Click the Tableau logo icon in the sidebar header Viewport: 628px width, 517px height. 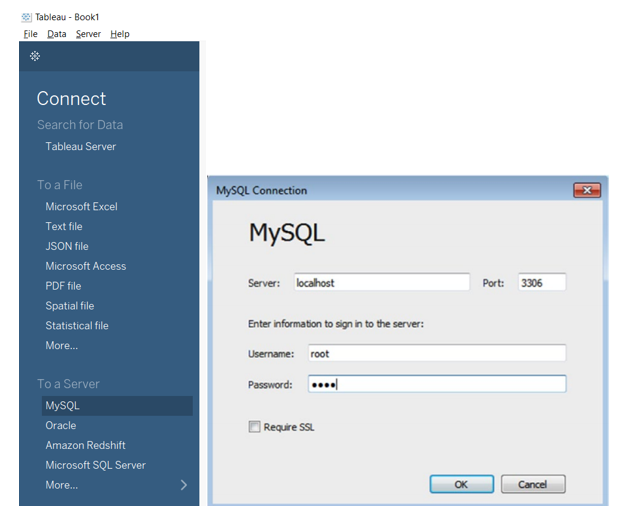pos(35,56)
